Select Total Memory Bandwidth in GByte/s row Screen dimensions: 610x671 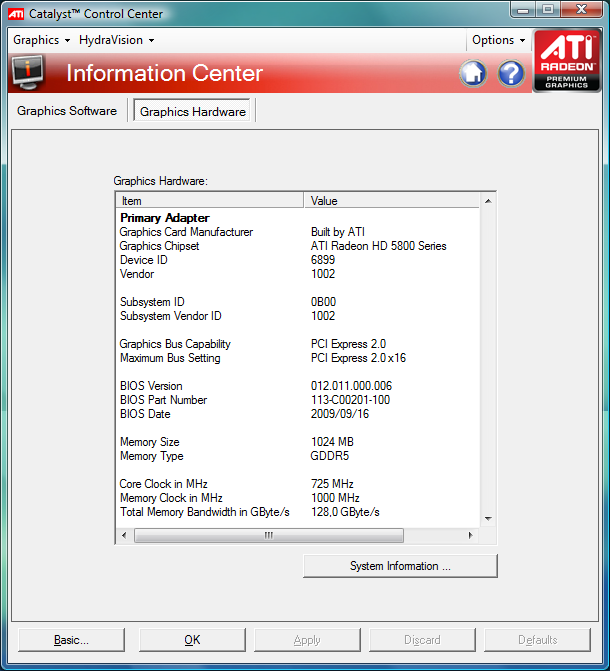pyautogui.click(x=298, y=512)
